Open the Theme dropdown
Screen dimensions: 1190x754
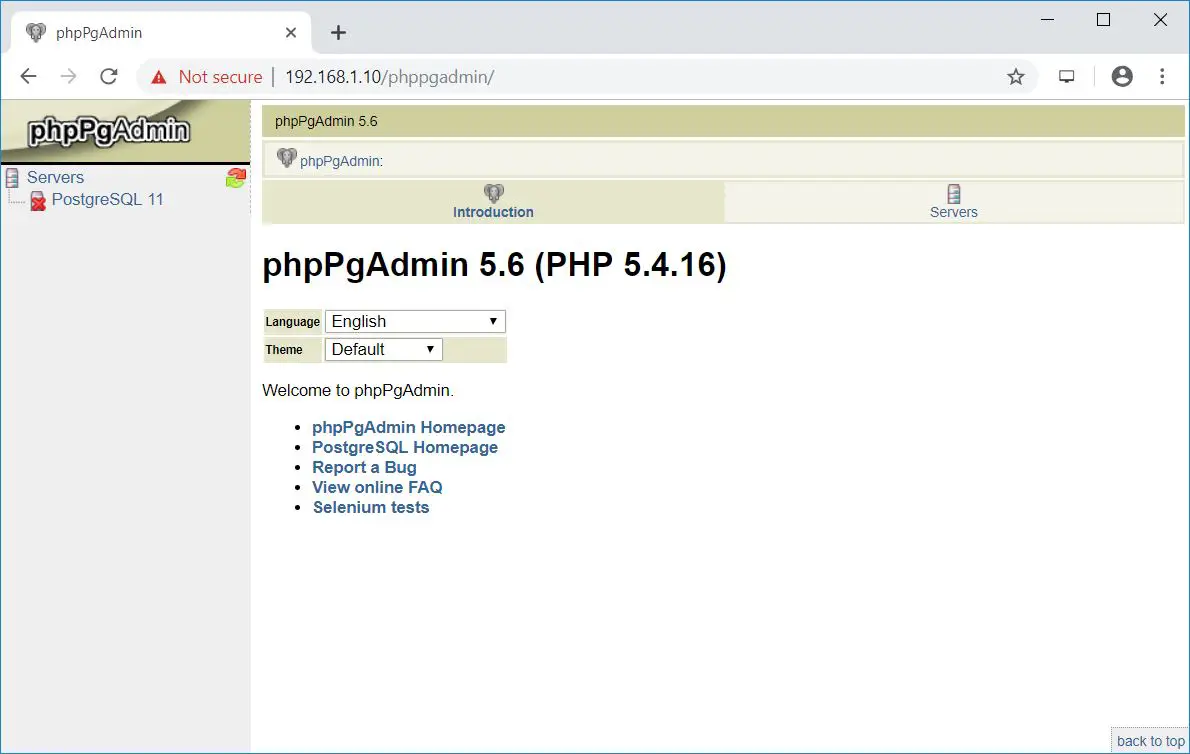coord(383,350)
